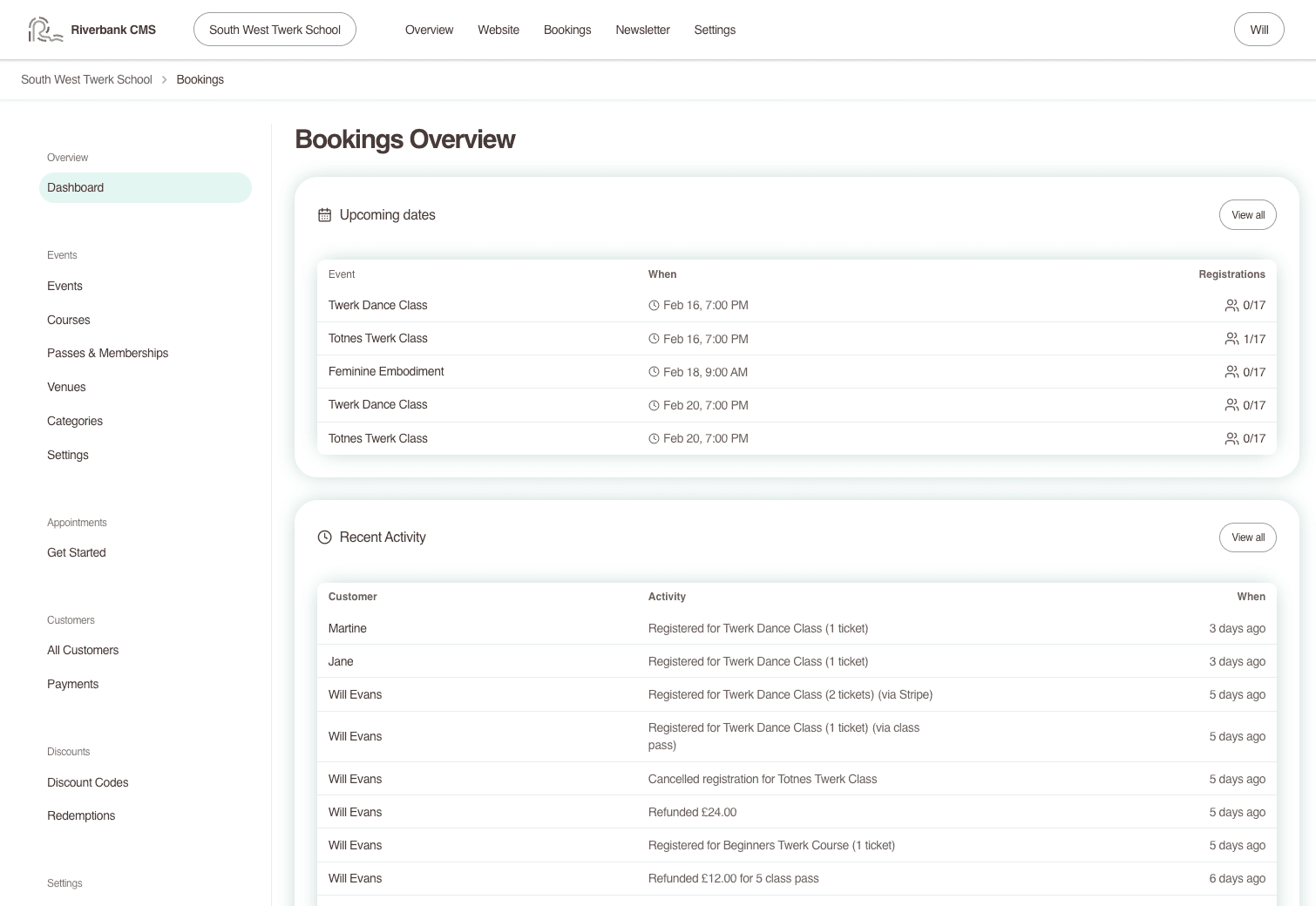Open the Will user avatar menu
Viewport: 1316px width, 906px height.
[x=1258, y=29]
